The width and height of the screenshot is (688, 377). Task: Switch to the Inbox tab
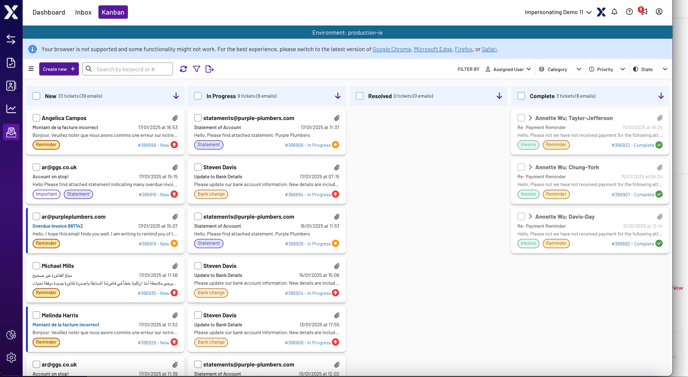click(x=83, y=12)
